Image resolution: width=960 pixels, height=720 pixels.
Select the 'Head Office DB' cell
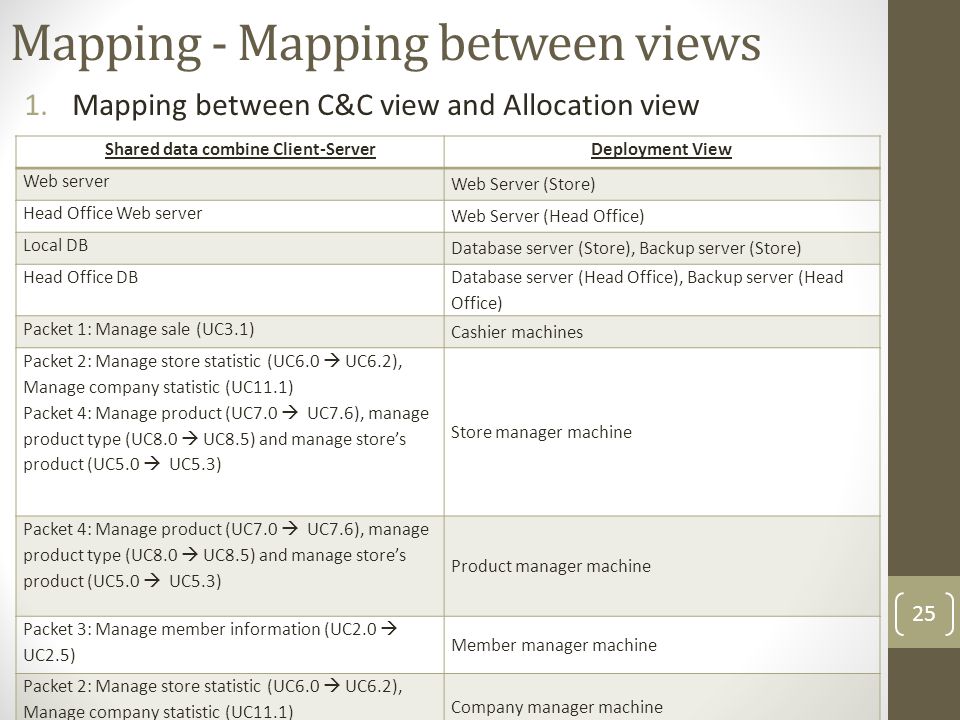[x=230, y=290]
